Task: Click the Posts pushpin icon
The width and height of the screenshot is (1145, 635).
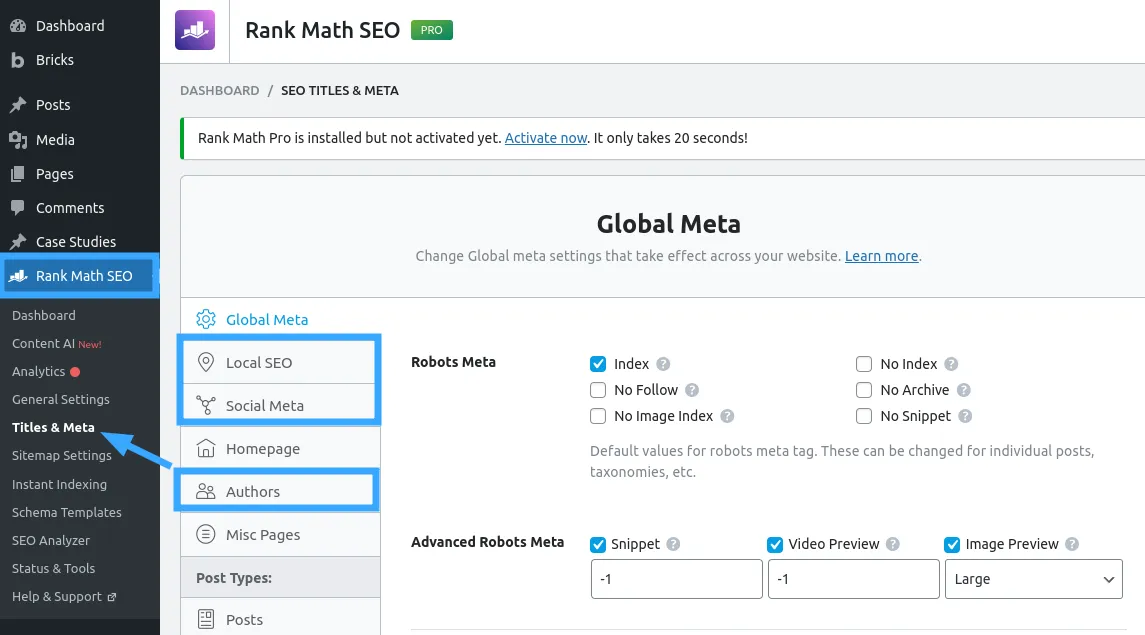Action: pos(18,105)
